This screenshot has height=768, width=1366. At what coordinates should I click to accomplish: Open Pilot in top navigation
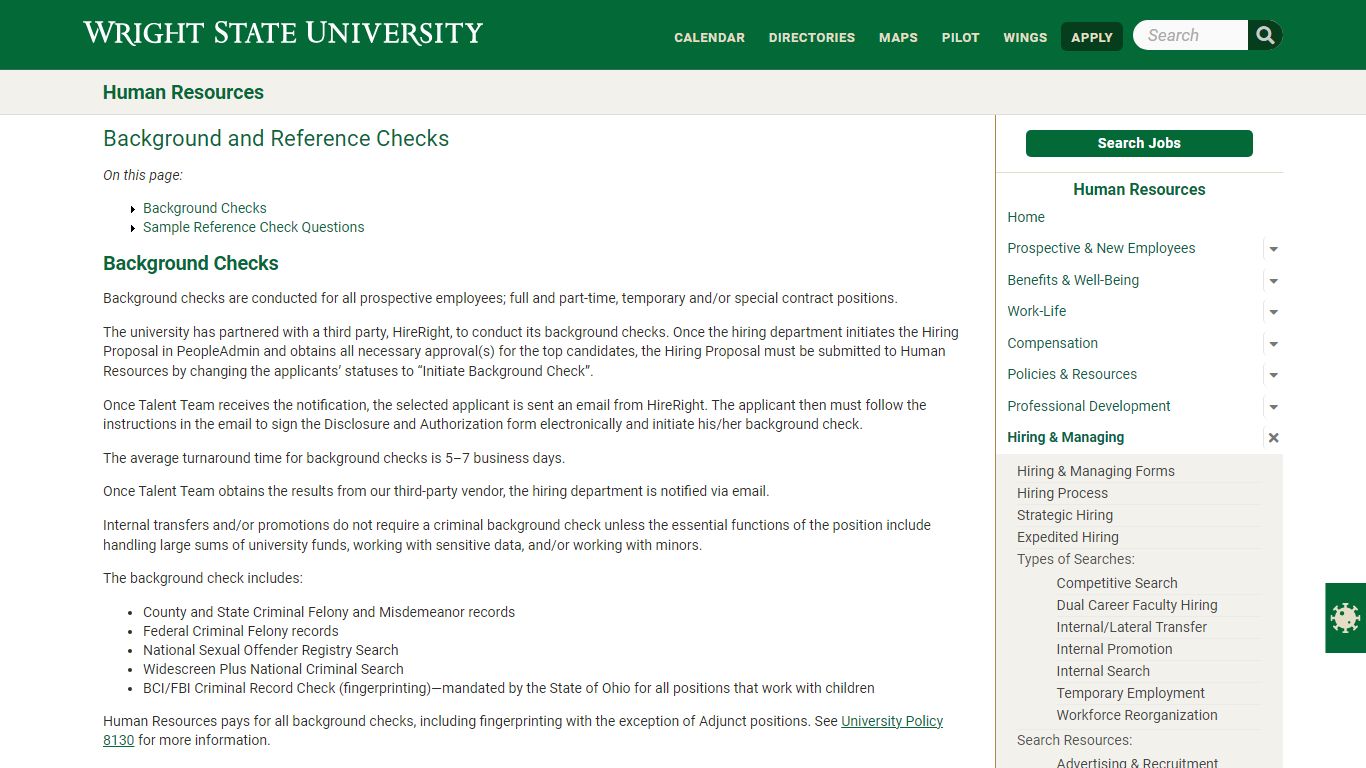(960, 37)
